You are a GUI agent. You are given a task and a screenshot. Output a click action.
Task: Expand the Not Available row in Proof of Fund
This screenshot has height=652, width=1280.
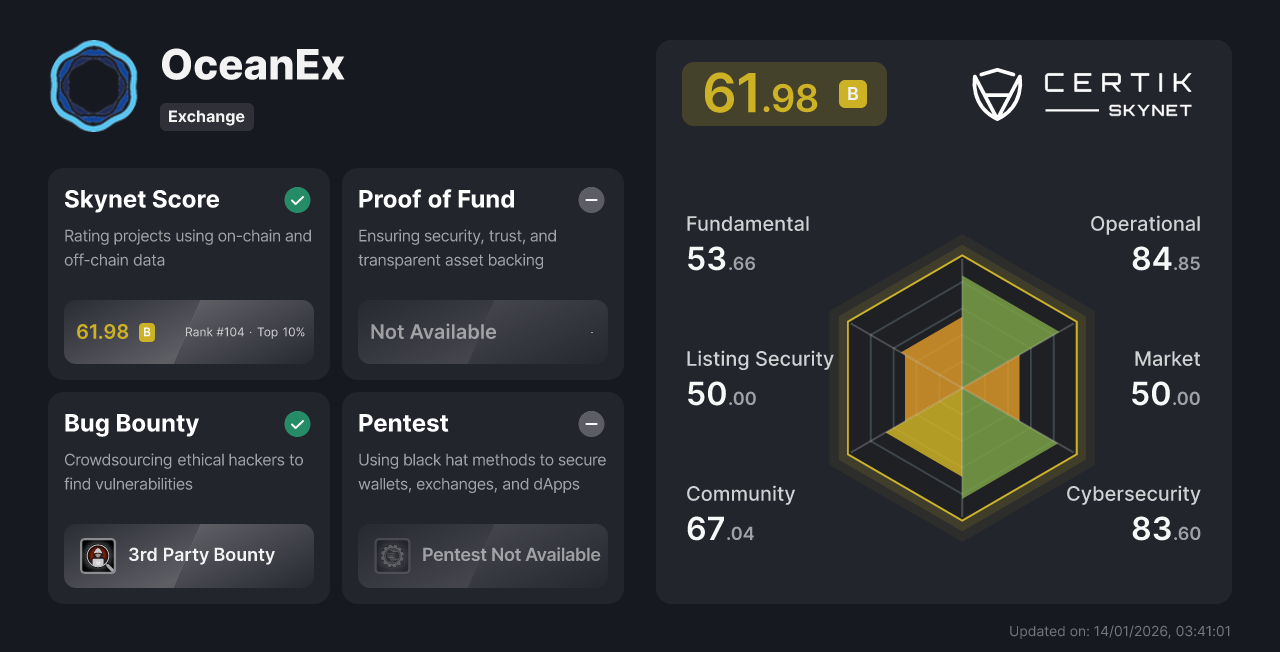(x=483, y=332)
